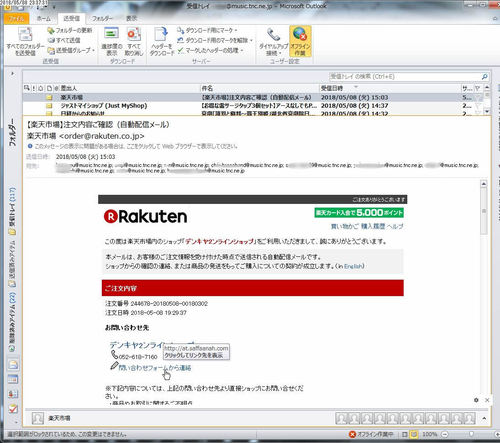This screenshot has height=443, width=500.
Task: Click the info bar to view in browser
Action: [133, 146]
